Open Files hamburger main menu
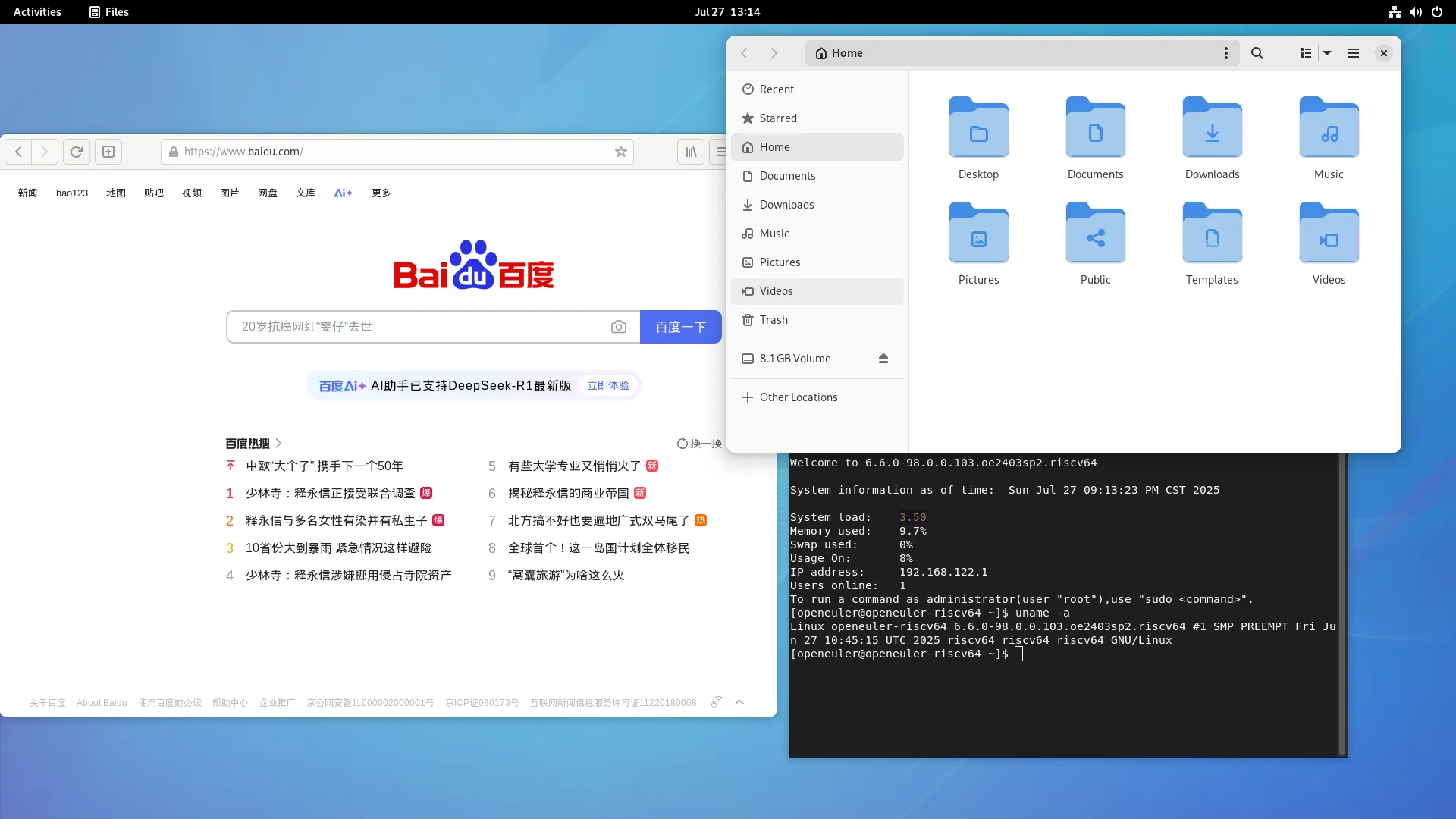Screen dimensions: 1456x819 pos(1353,53)
